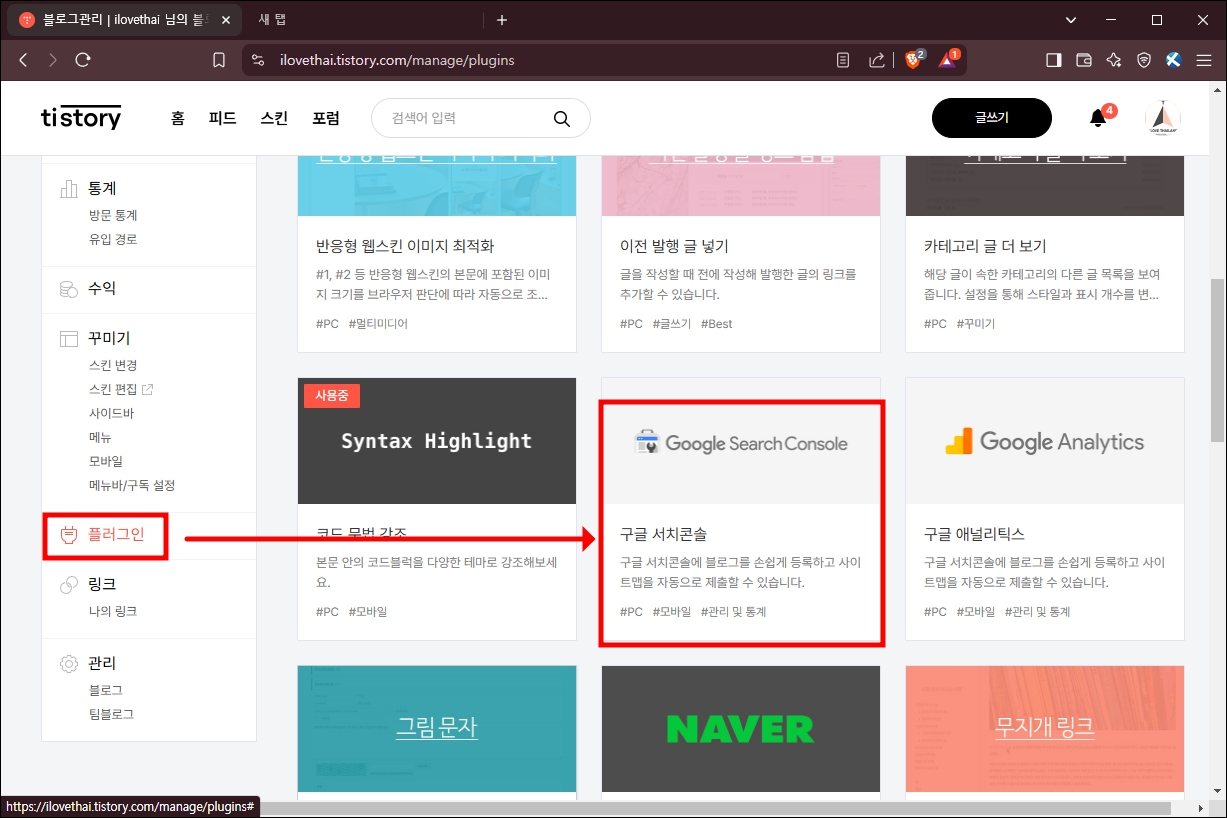This screenshot has height=818, width=1227.
Task: Open 블로그 under 관리 in sidebar
Action: (x=106, y=690)
